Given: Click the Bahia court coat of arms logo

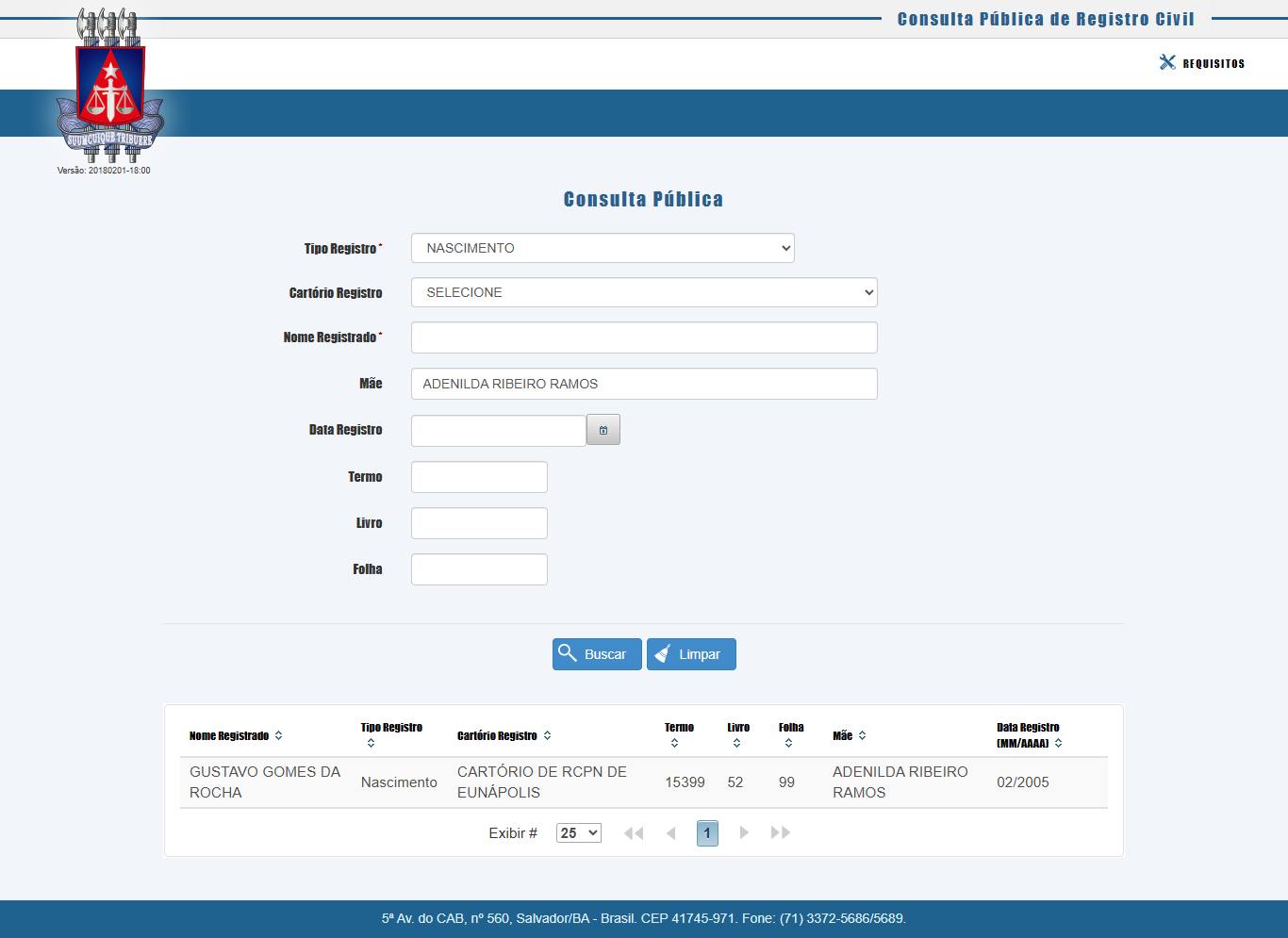Looking at the screenshot, I should point(110,85).
